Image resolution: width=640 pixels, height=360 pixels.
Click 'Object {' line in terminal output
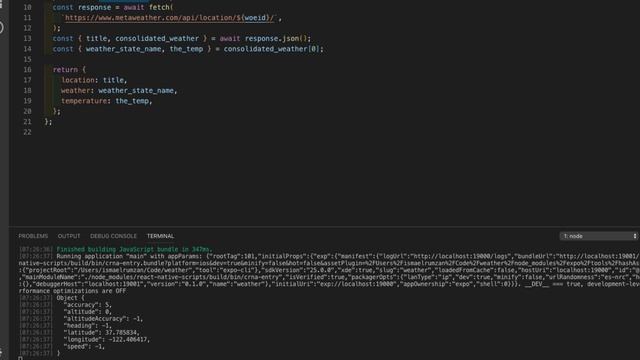[70, 298]
